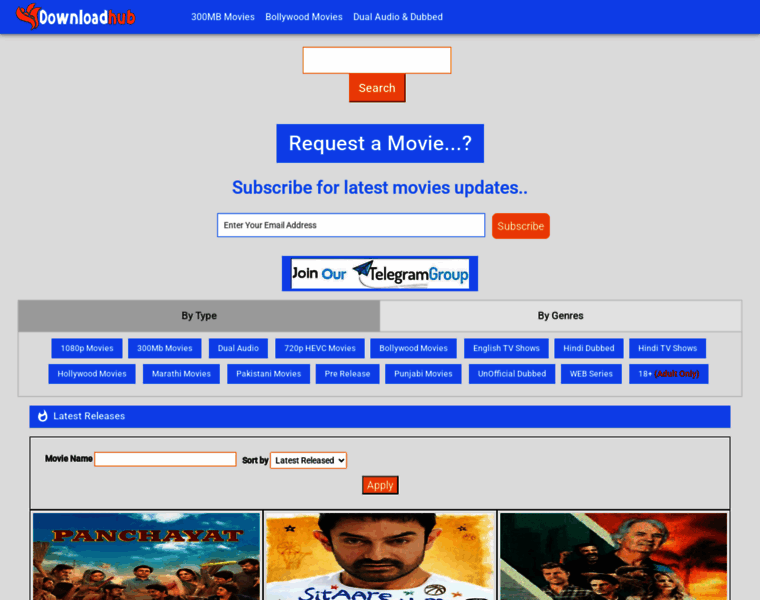Open Hindi Dubbed category

pos(588,348)
